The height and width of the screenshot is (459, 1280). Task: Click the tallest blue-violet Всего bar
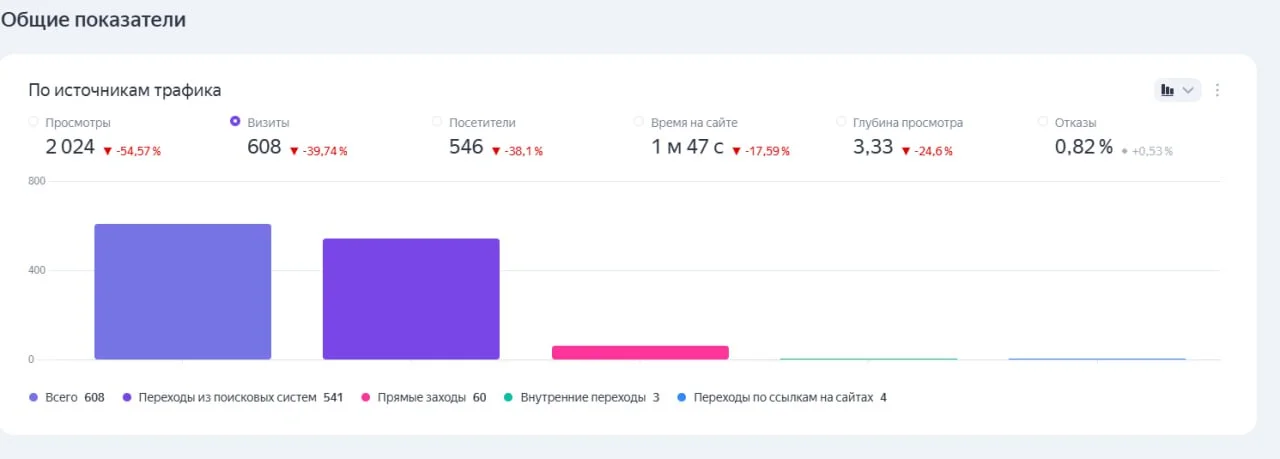pos(183,291)
